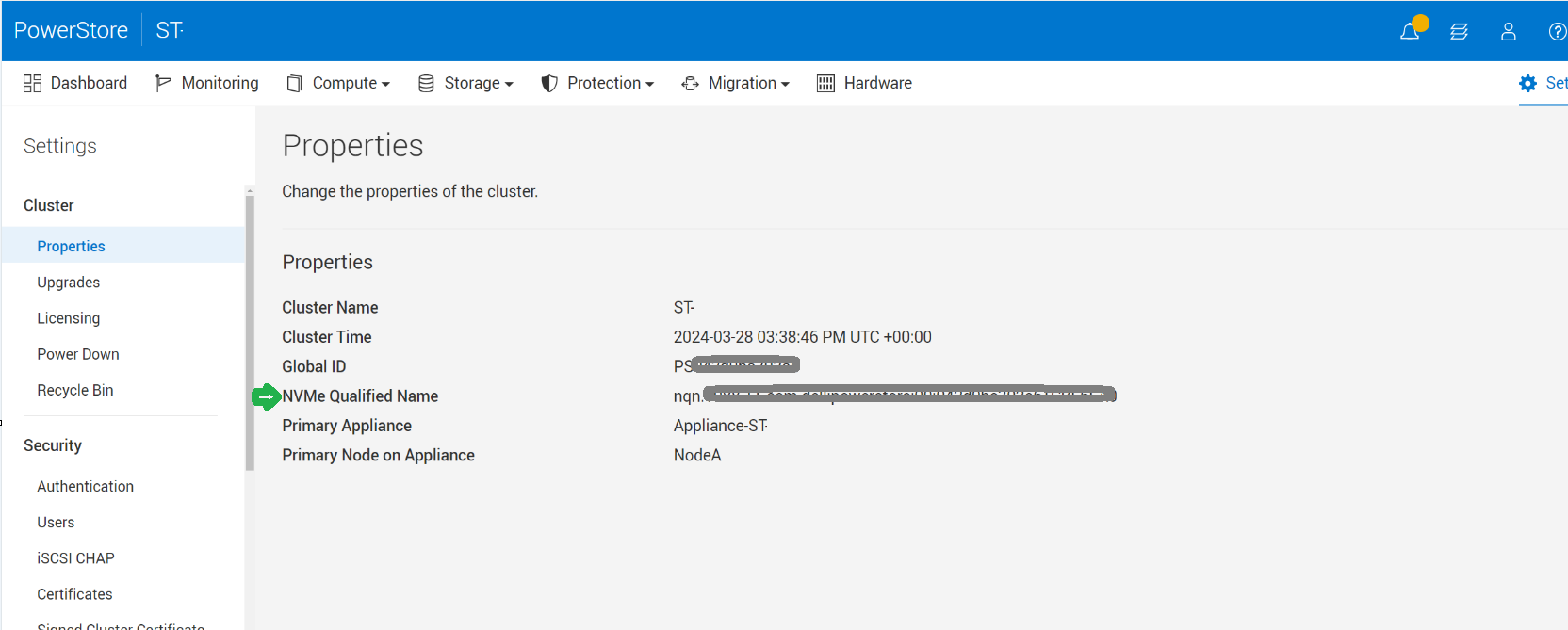Screen dimensions: 1568x630
Task: Click the NodeA value
Action: tap(697, 455)
